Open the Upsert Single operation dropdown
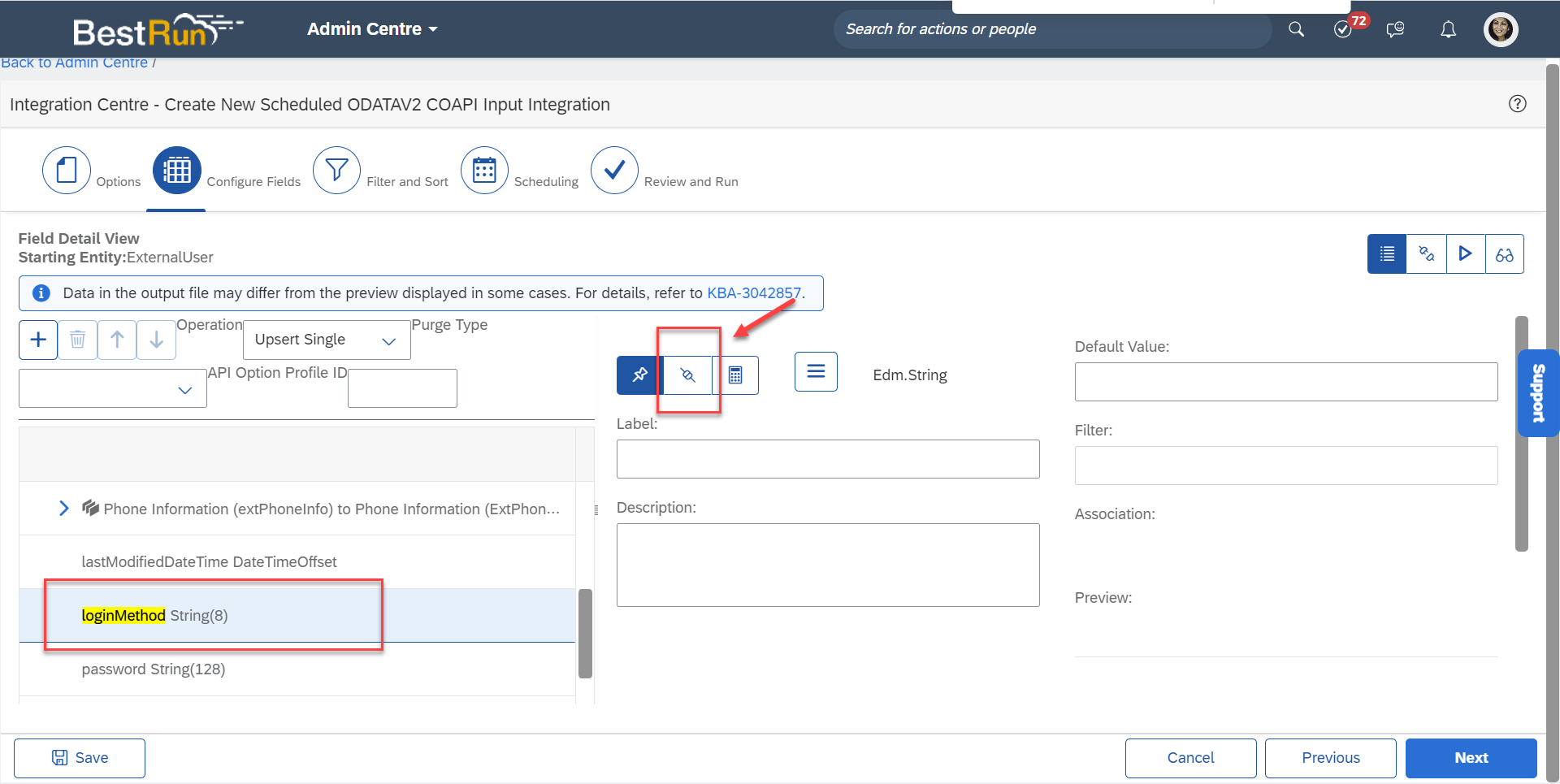Viewport: 1560px width, 784px height. pyautogui.click(x=327, y=340)
